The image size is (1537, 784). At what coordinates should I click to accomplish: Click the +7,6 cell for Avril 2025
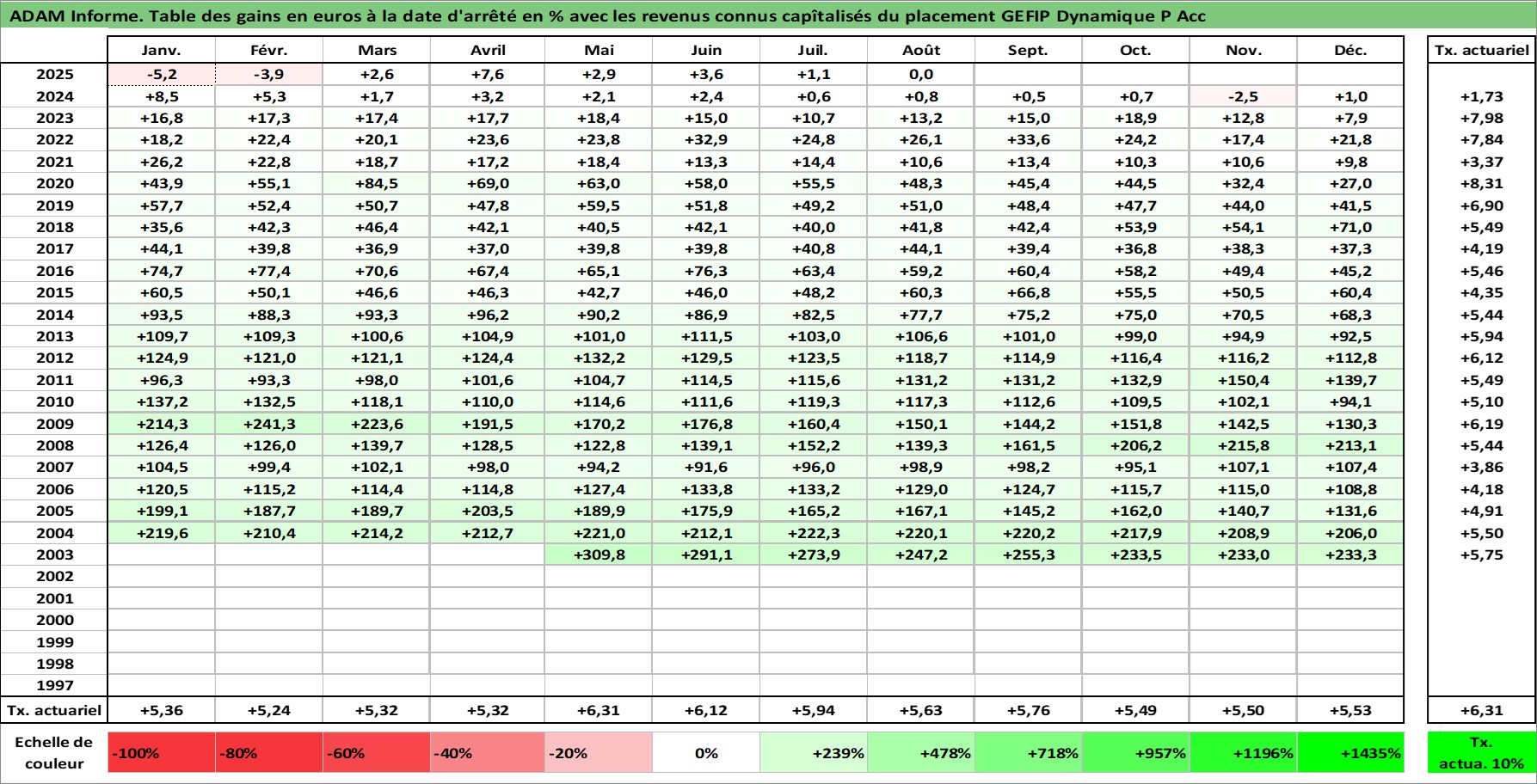[488, 75]
